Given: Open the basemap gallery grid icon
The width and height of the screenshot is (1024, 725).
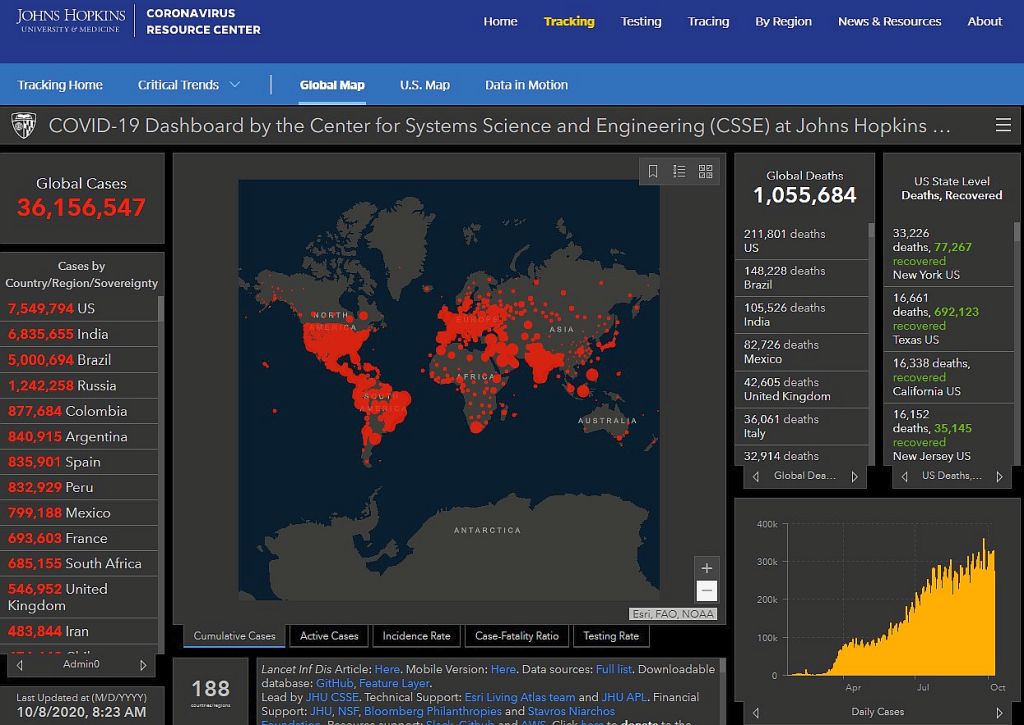Looking at the screenshot, I should pos(705,171).
